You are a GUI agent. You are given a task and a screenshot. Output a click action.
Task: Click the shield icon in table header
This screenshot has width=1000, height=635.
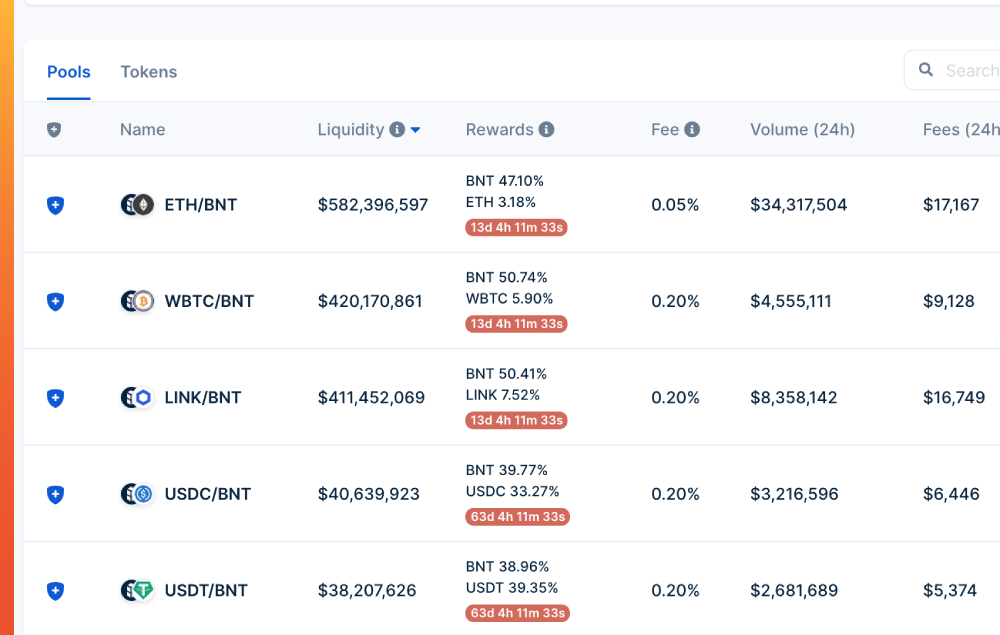(x=54, y=130)
